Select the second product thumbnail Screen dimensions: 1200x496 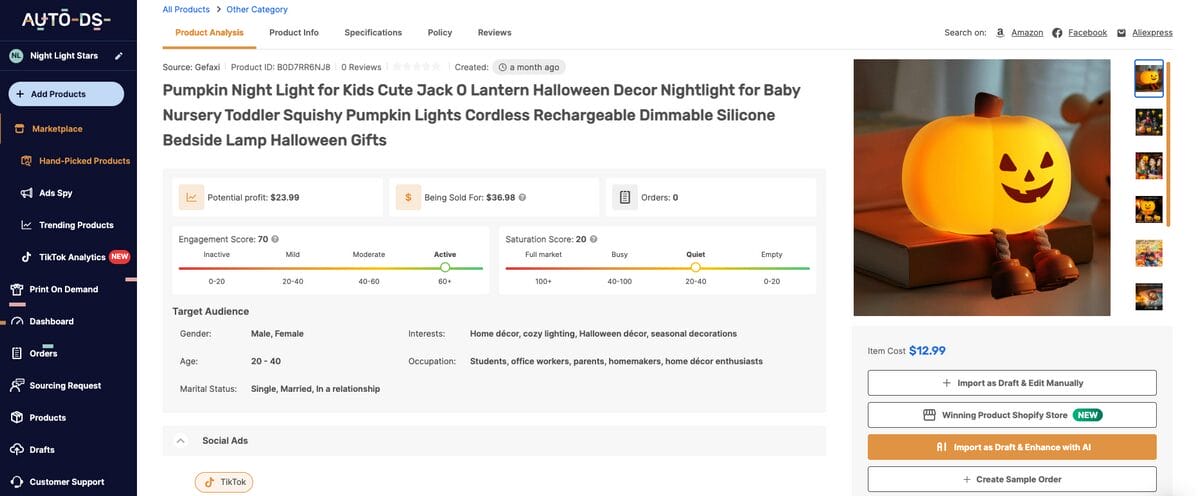pyautogui.click(x=1149, y=121)
